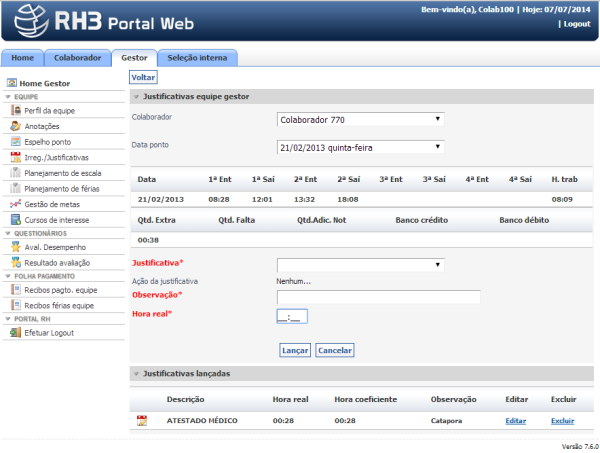Collapse the EQUIPE sidebar group
This screenshot has height=453, width=600.
click(8, 97)
